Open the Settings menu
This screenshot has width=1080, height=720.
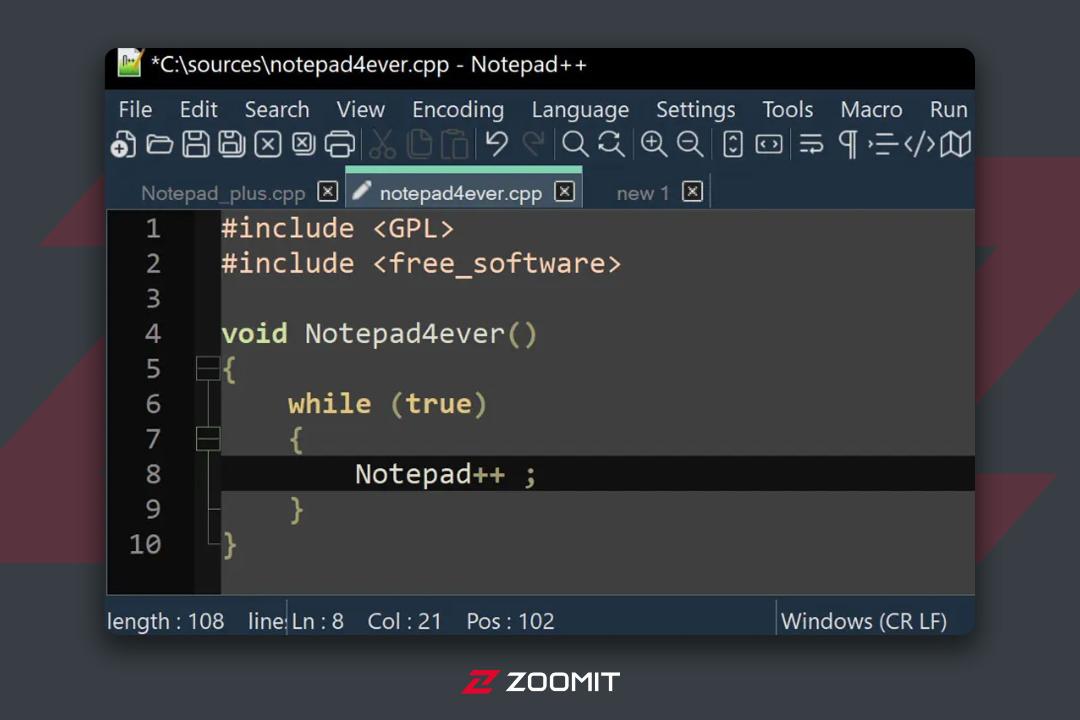(696, 110)
